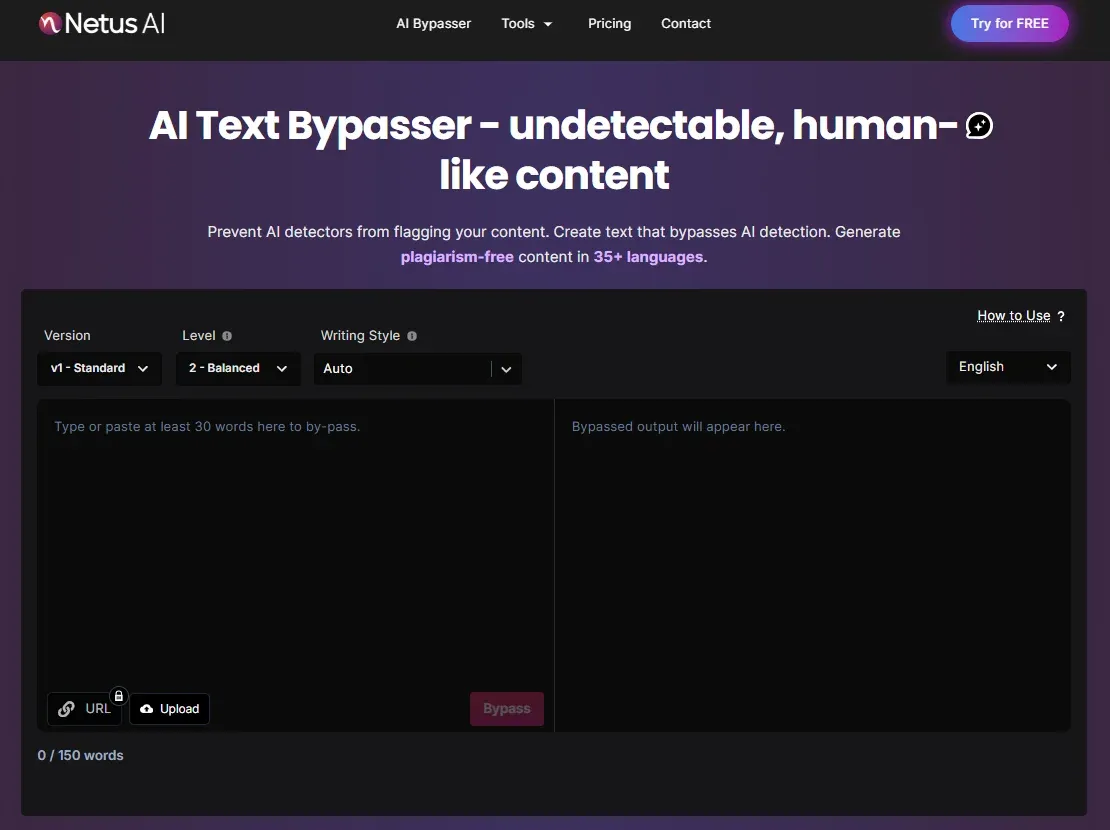Click the 35+ languages highlighted text

(x=648, y=257)
